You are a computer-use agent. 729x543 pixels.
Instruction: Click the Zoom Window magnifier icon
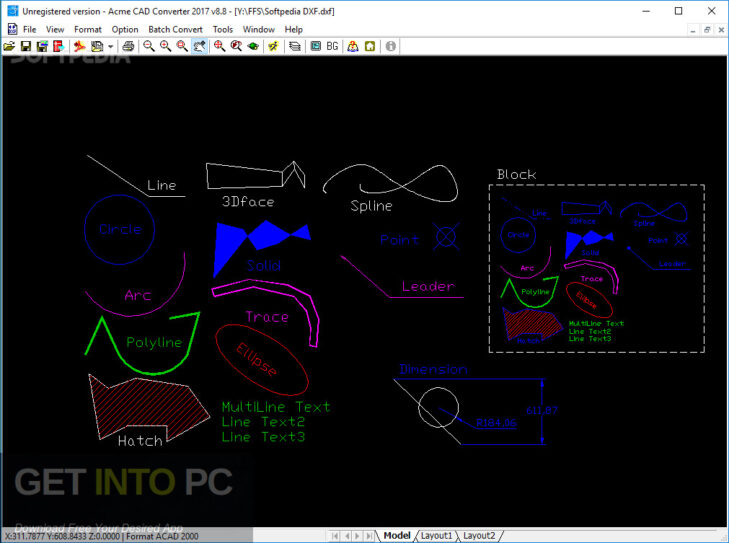(182, 46)
